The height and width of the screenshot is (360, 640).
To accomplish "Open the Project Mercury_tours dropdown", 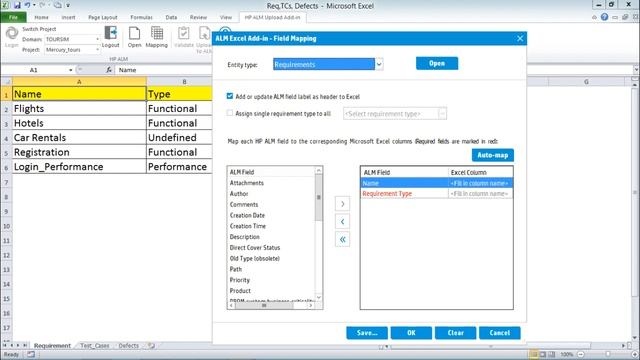I will [98, 50].
